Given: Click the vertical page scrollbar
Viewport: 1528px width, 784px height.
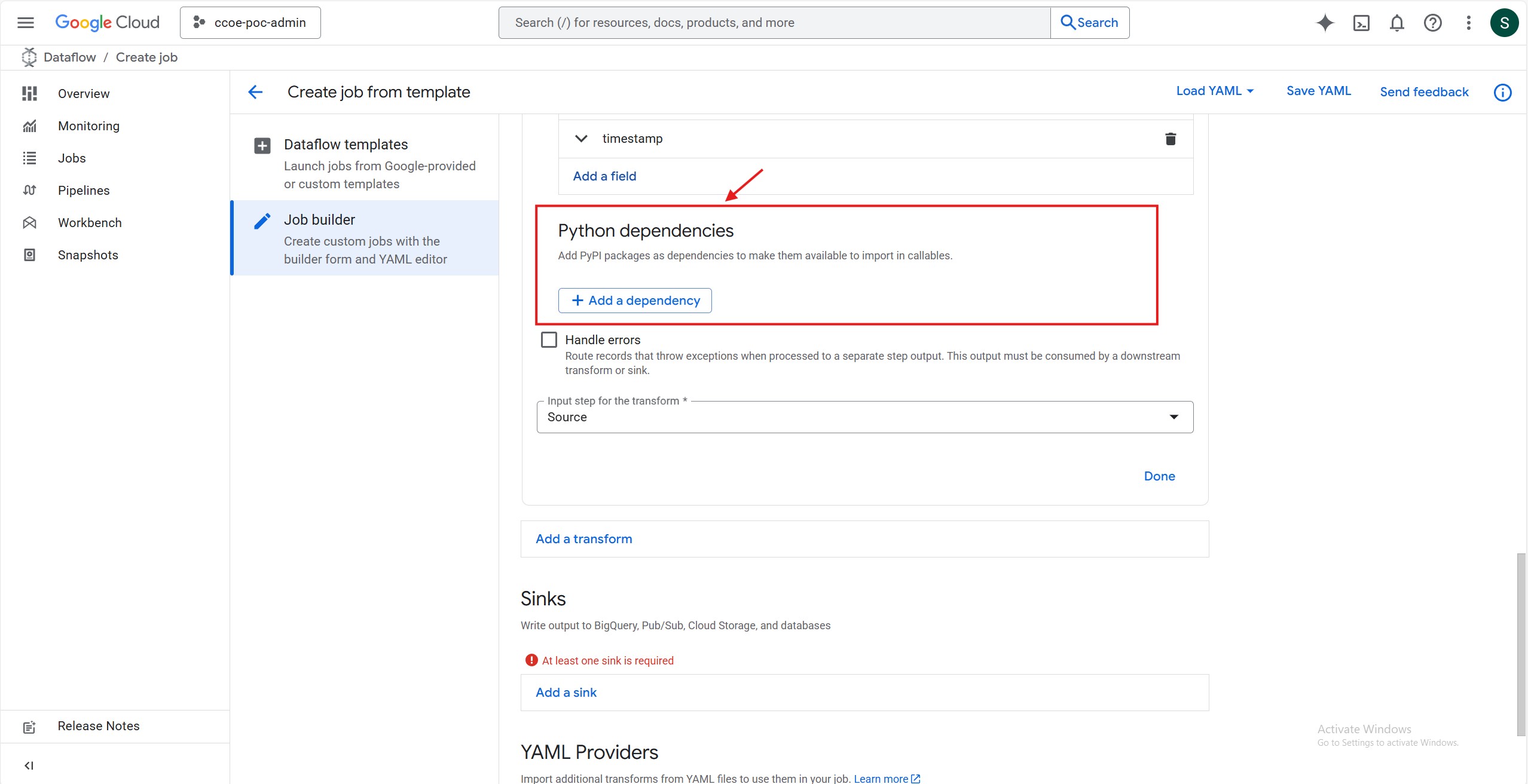Looking at the screenshot, I should 1520,644.
